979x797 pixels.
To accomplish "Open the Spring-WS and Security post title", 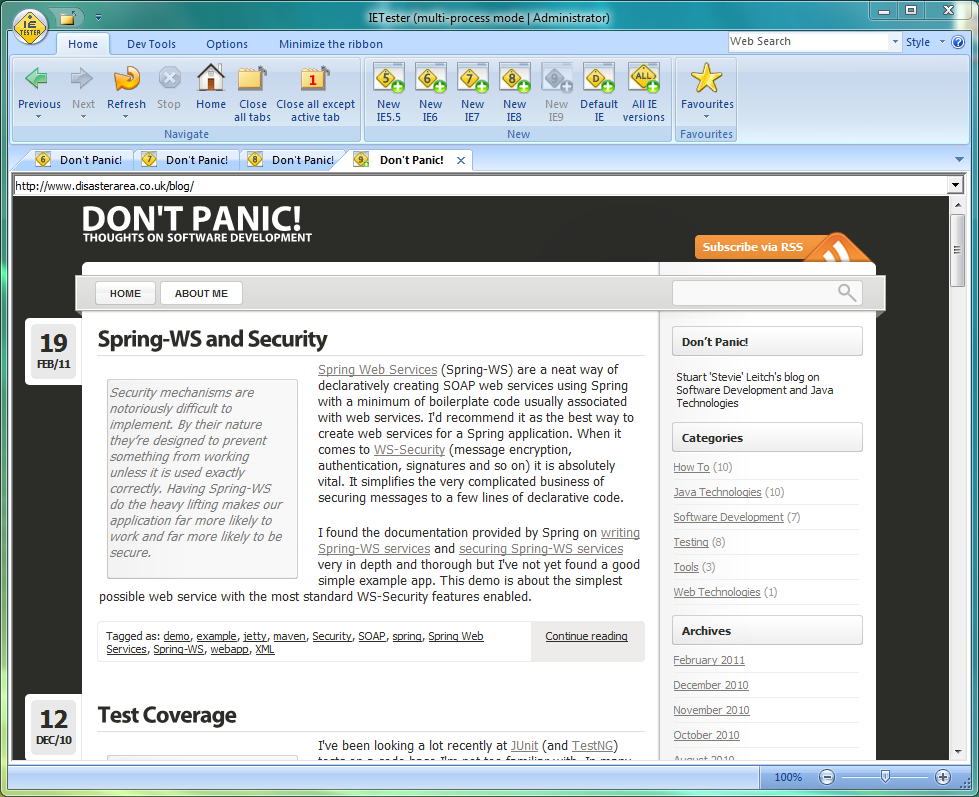I will tap(212, 339).
